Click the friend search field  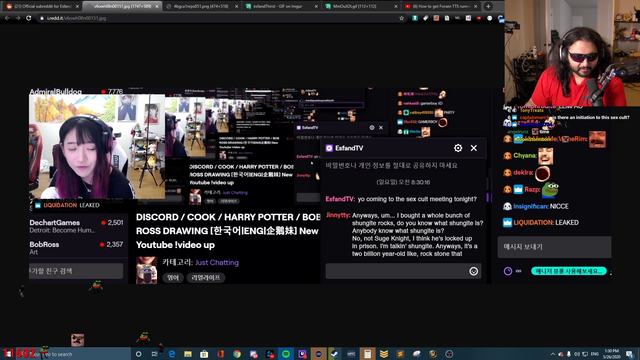(x=76, y=271)
